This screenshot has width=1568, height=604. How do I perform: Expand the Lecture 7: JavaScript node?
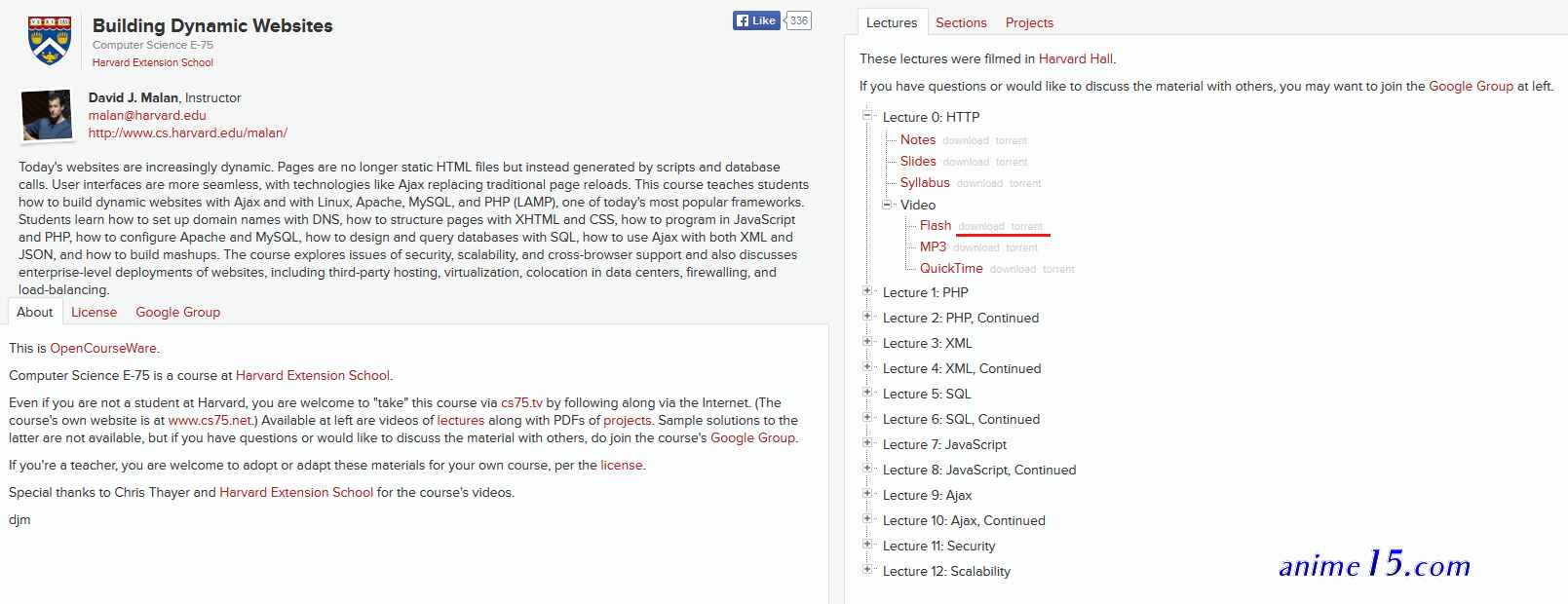coord(867,443)
